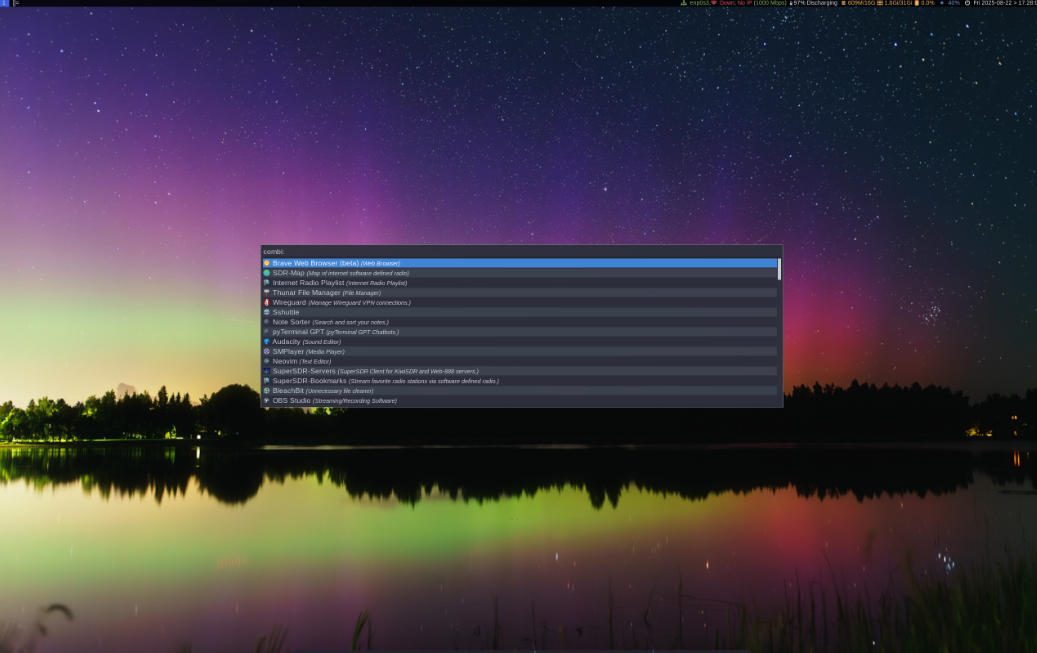Click the green SDR-Map globe icon
Image resolution: width=1037 pixels, height=653 pixels.
266,272
